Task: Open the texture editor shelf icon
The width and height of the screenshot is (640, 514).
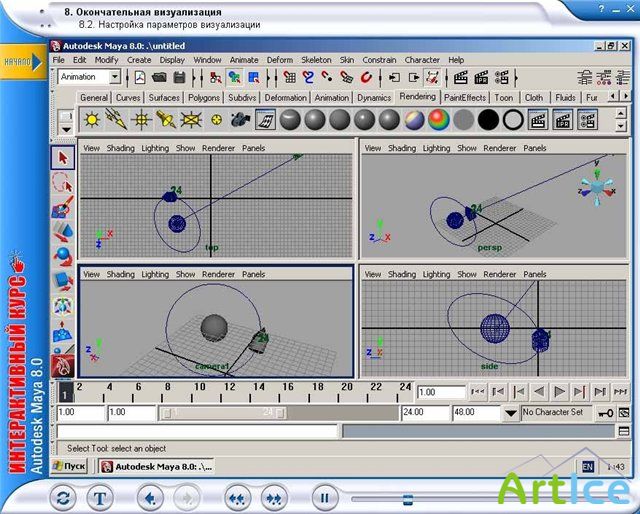Action: [265, 120]
